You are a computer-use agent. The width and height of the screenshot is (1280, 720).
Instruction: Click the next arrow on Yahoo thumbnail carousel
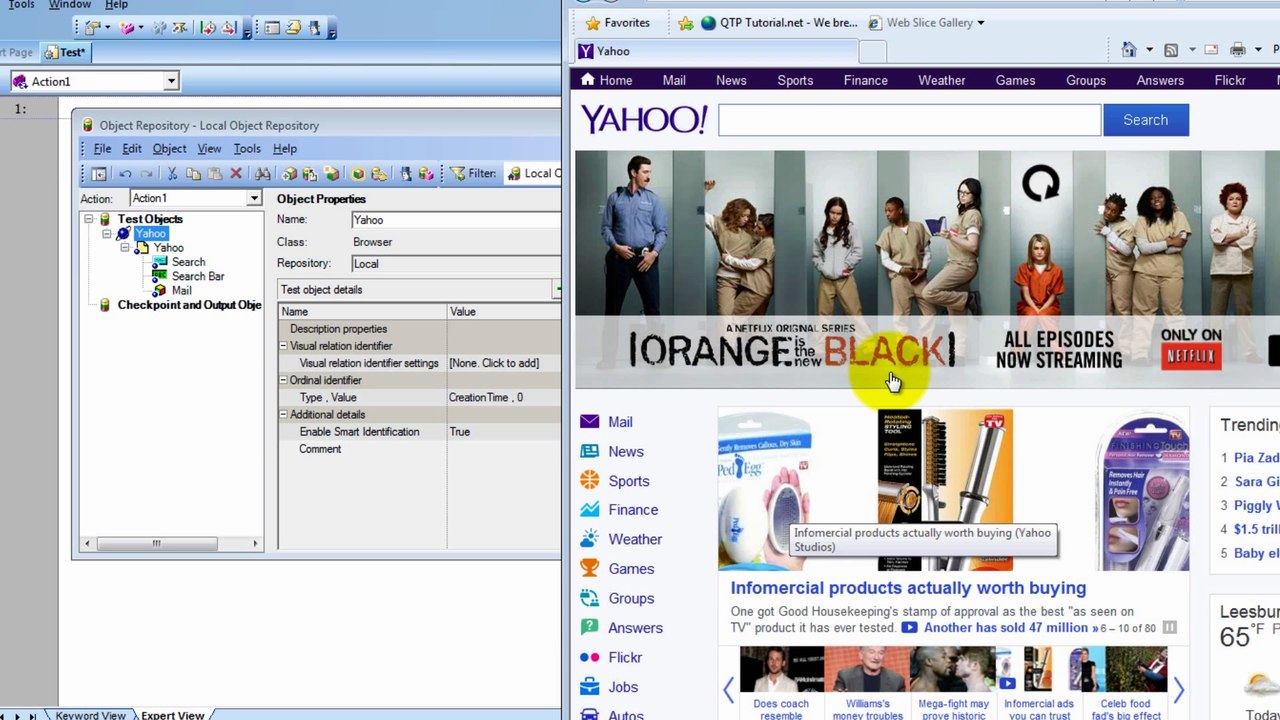coord(1178,689)
